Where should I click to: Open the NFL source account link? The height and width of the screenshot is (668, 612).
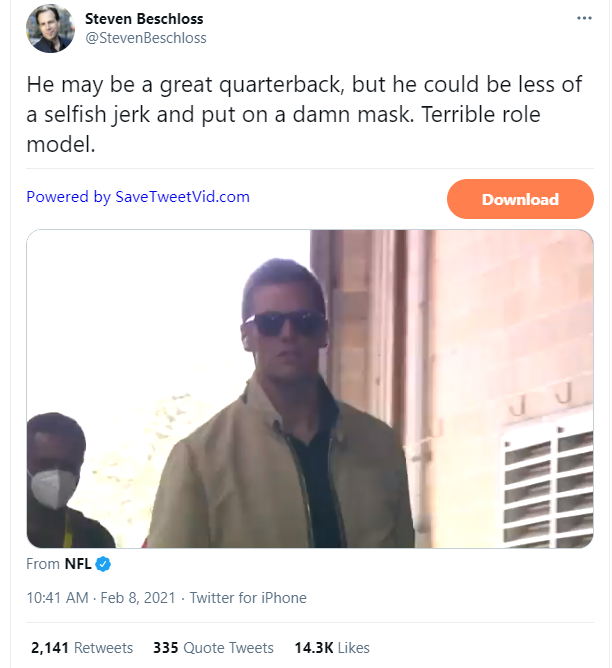tap(78, 564)
